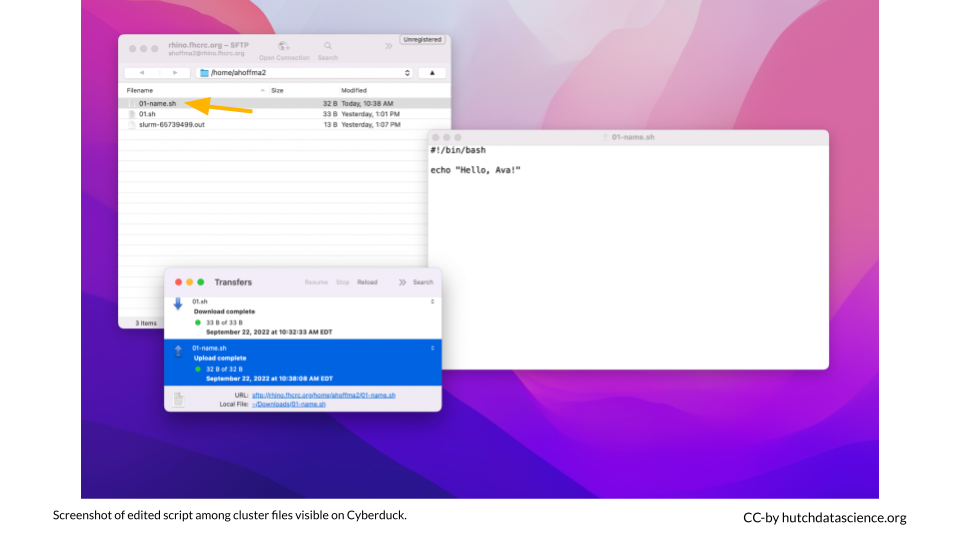Open a new connection in Cyberduck toolbar
960x540 pixels.
click(x=283, y=51)
